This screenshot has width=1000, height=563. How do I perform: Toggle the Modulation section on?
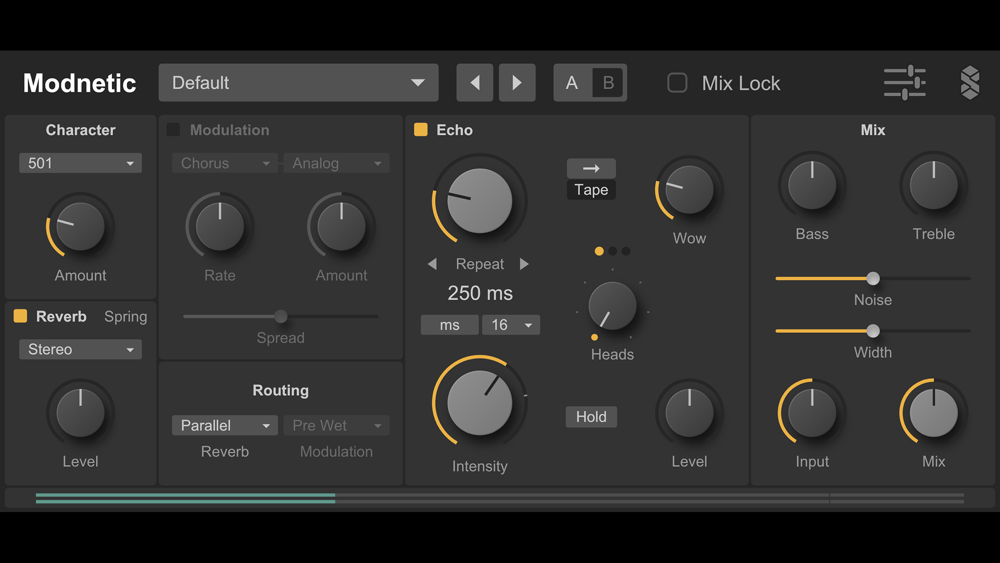pyautogui.click(x=173, y=130)
